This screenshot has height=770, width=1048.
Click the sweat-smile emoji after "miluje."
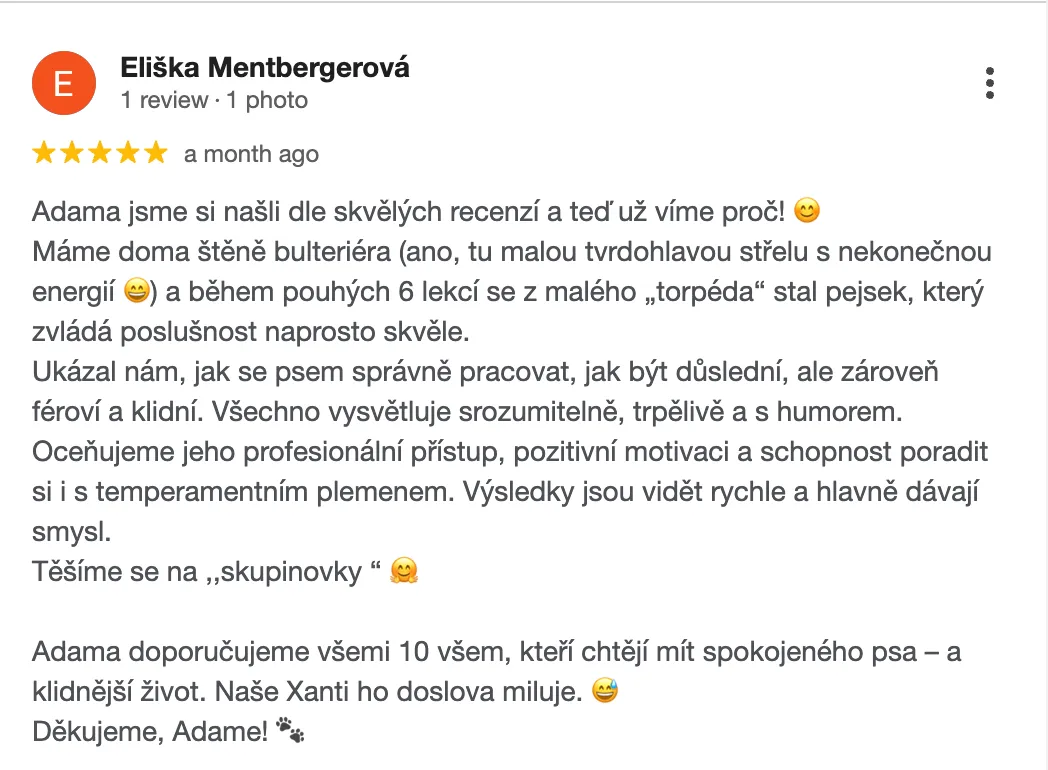604,692
